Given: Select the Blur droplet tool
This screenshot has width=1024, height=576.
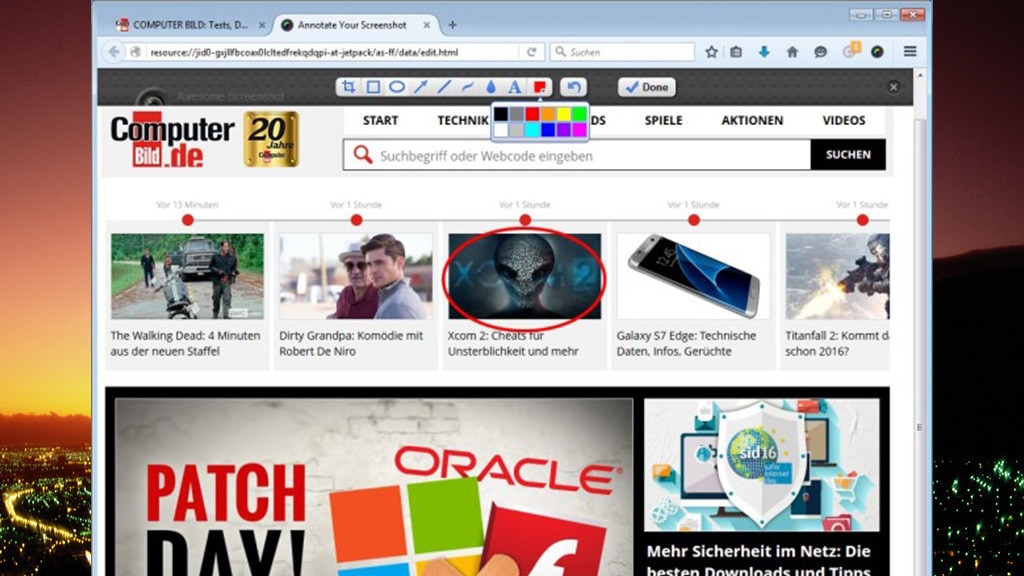Looking at the screenshot, I should (x=491, y=87).
